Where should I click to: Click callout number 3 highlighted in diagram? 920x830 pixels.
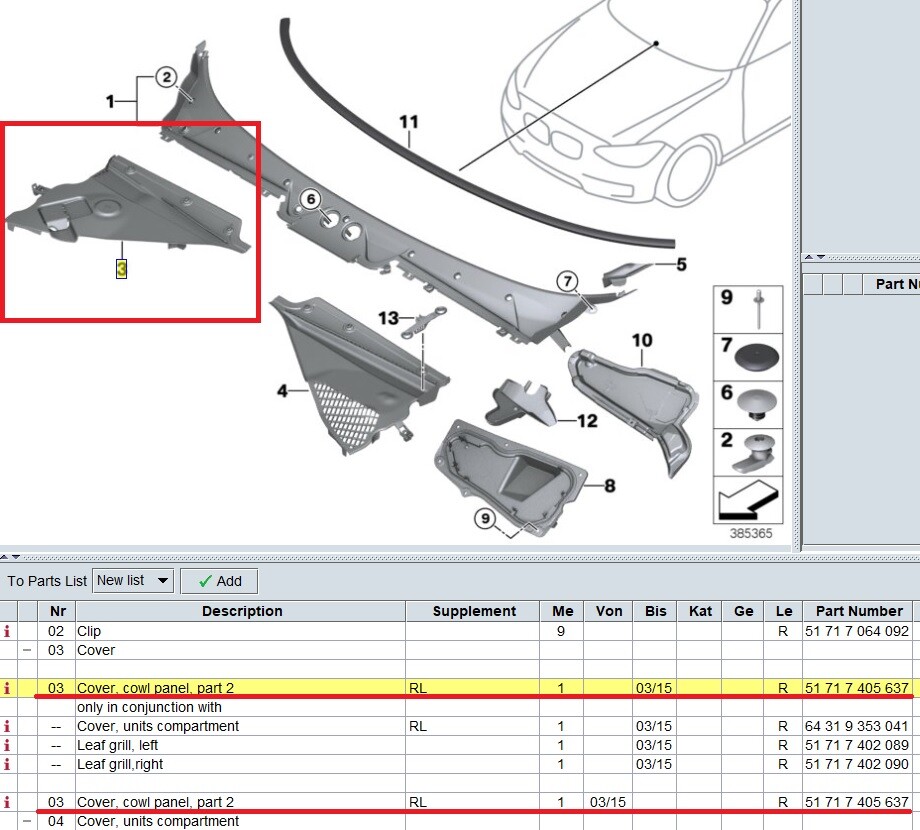pyautogui.click(x=121, y=269)
